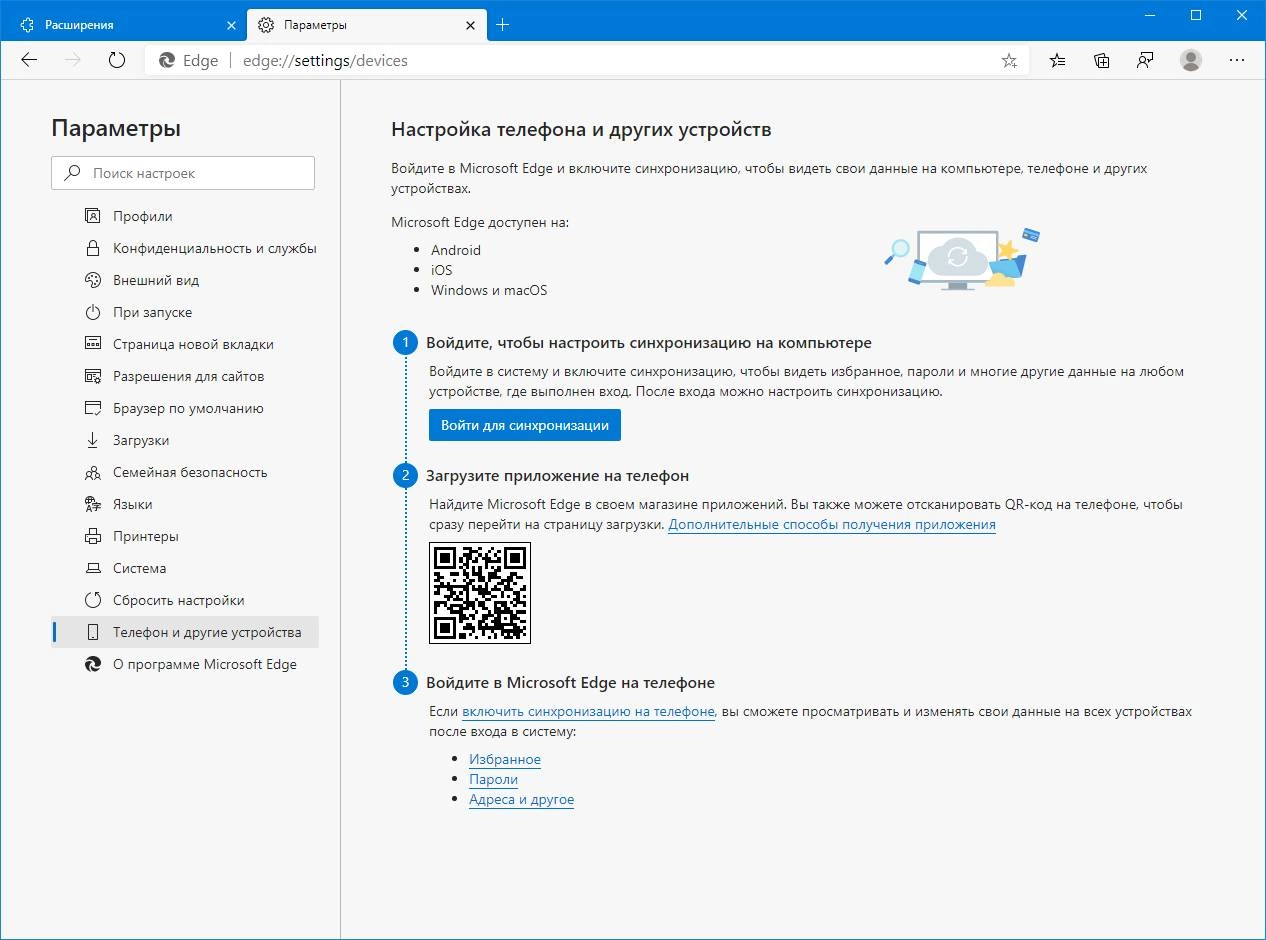The height and width of the screenshot is (940, 1266).
Task: Click the phone icon beside Телефон и другие устройства
Action: pos(93,632)
